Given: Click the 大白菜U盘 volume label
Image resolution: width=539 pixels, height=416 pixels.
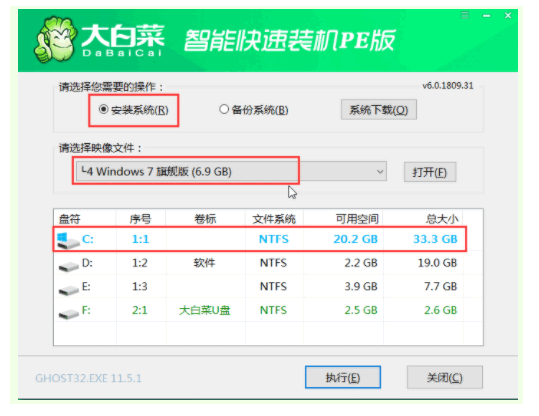Looking at the screenshot, I should point(205,310).
